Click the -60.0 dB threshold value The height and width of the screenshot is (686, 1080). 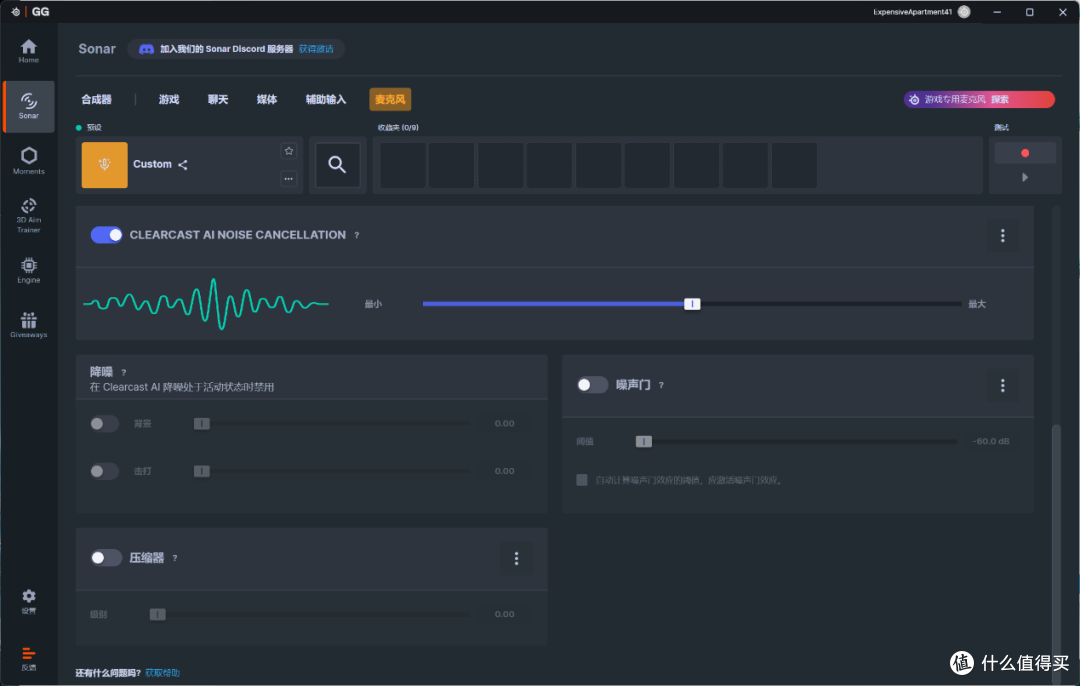tap(990, 441)
